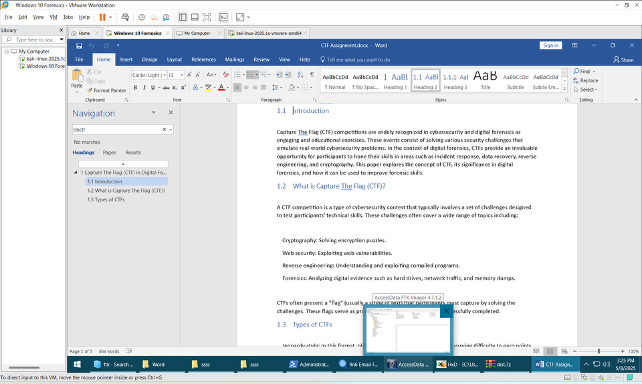Click the VMware revert snapshot icon
The image size is (642, 384).
pos(154,17)
